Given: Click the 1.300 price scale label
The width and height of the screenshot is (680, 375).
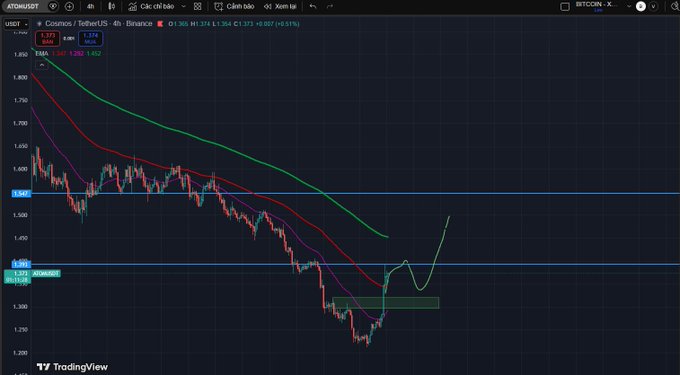Looking at the screenshot, I should coord(21,307).
